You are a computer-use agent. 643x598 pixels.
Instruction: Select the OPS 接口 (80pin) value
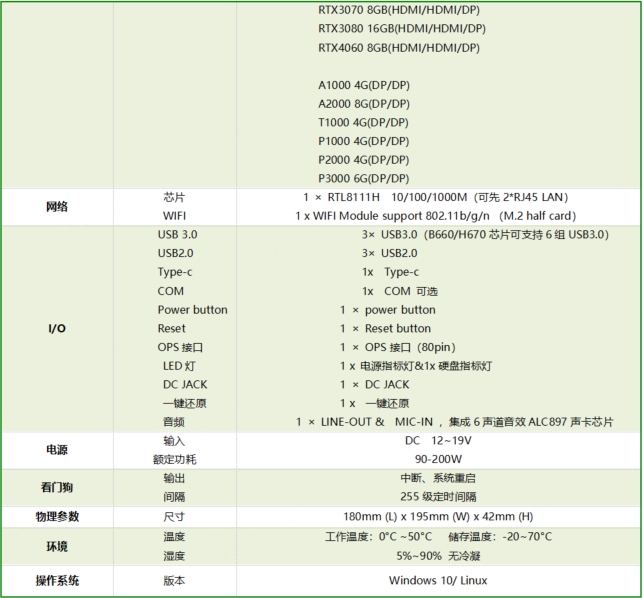pyautogui.click(x=397, y=347)
